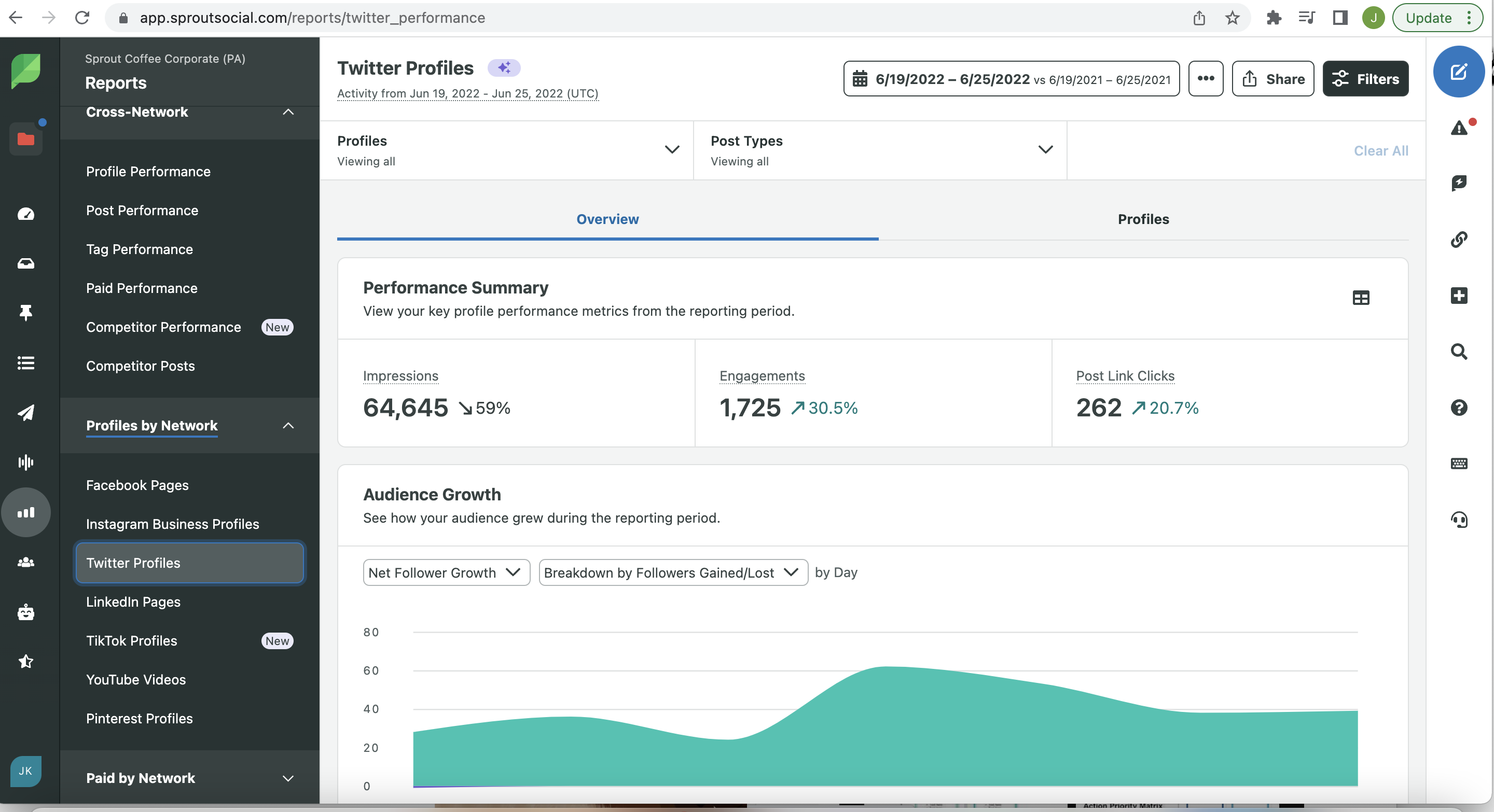Click the search magnifier icon on right rail

(x=1459, y=352)
